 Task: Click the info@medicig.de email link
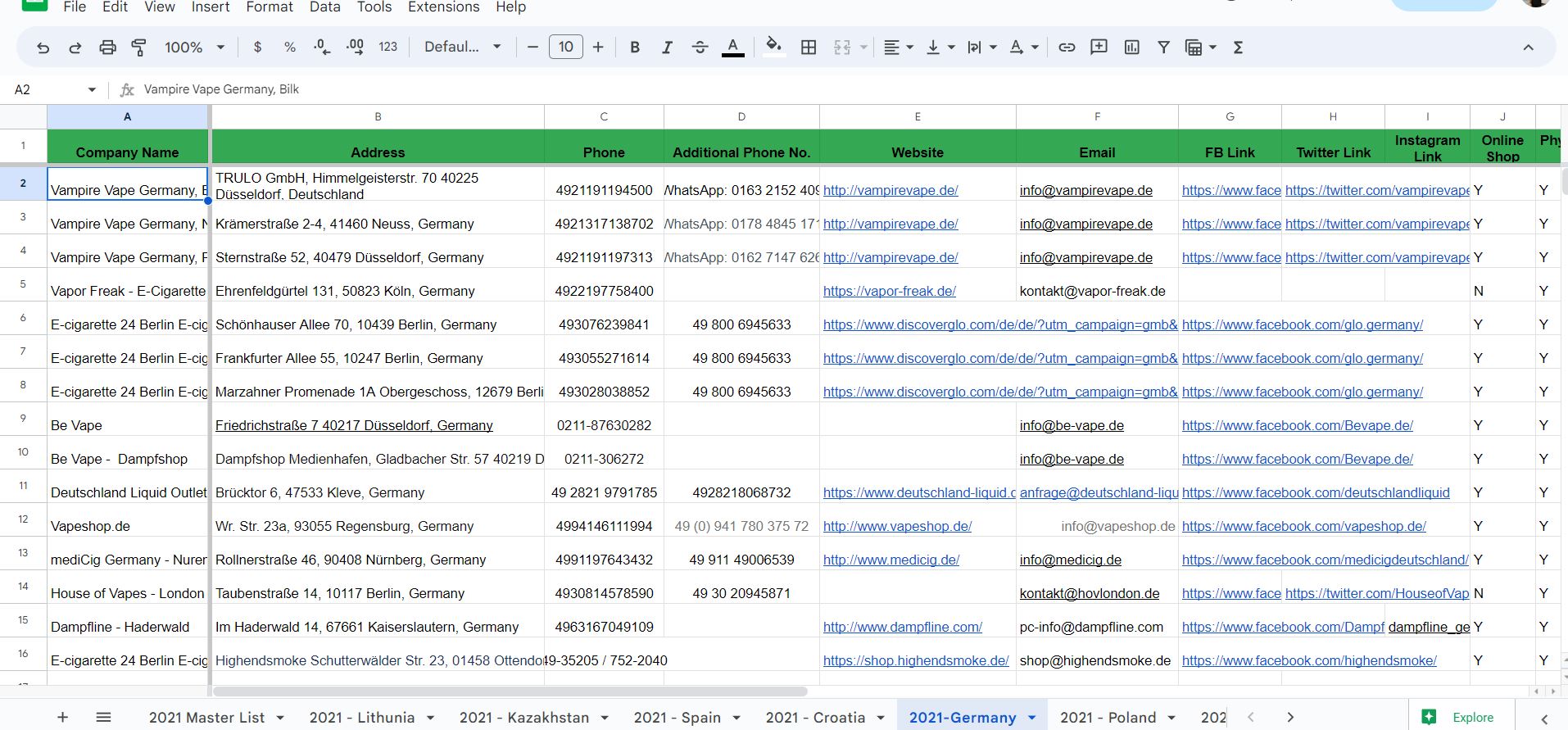(x=1071, y=560)
